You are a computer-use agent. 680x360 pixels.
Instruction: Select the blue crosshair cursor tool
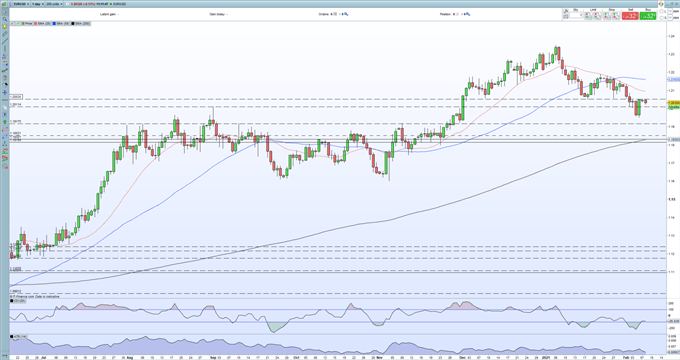pyautogui.click(x=5, y=92)
